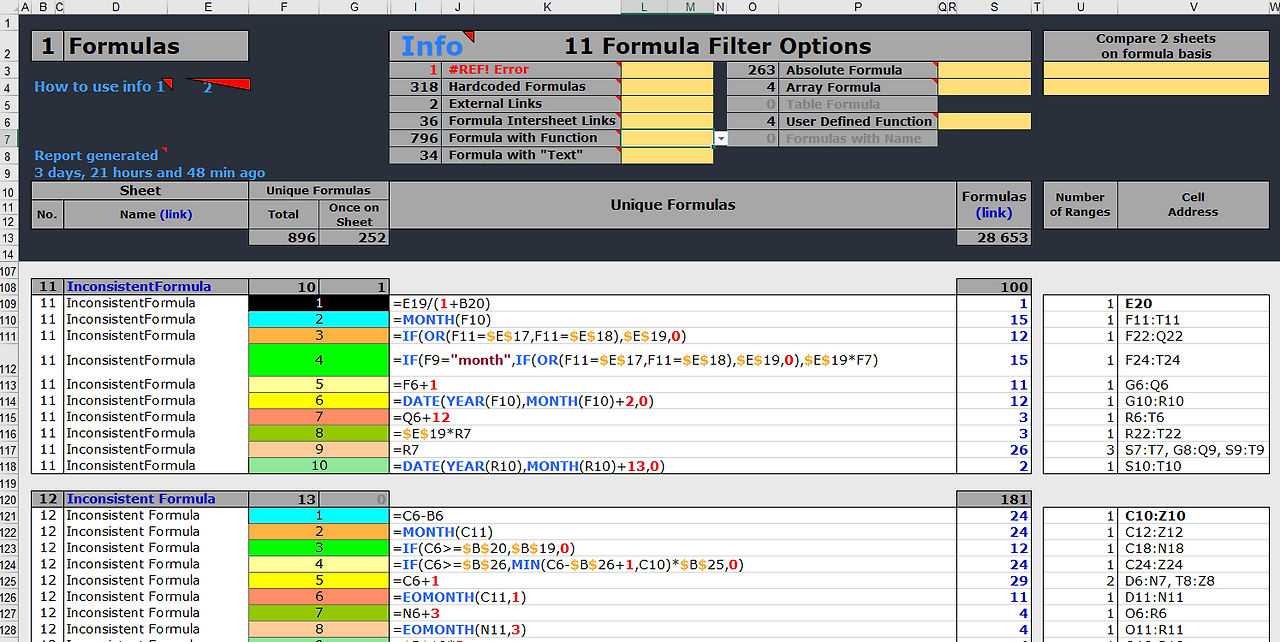Click the 'Name (link)' header cell
The image size is (1280, 642).
pos(156,214)
